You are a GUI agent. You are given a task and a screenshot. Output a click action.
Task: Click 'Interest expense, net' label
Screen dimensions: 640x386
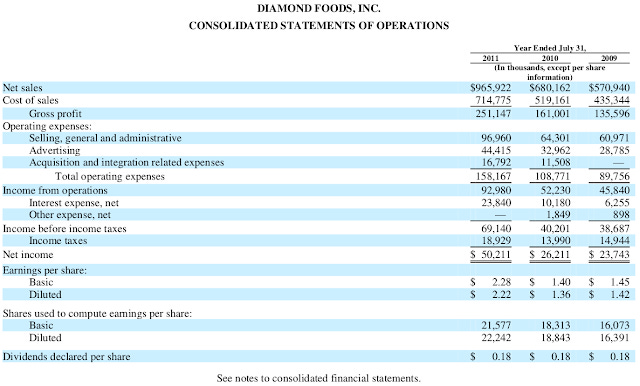point(74,203)
